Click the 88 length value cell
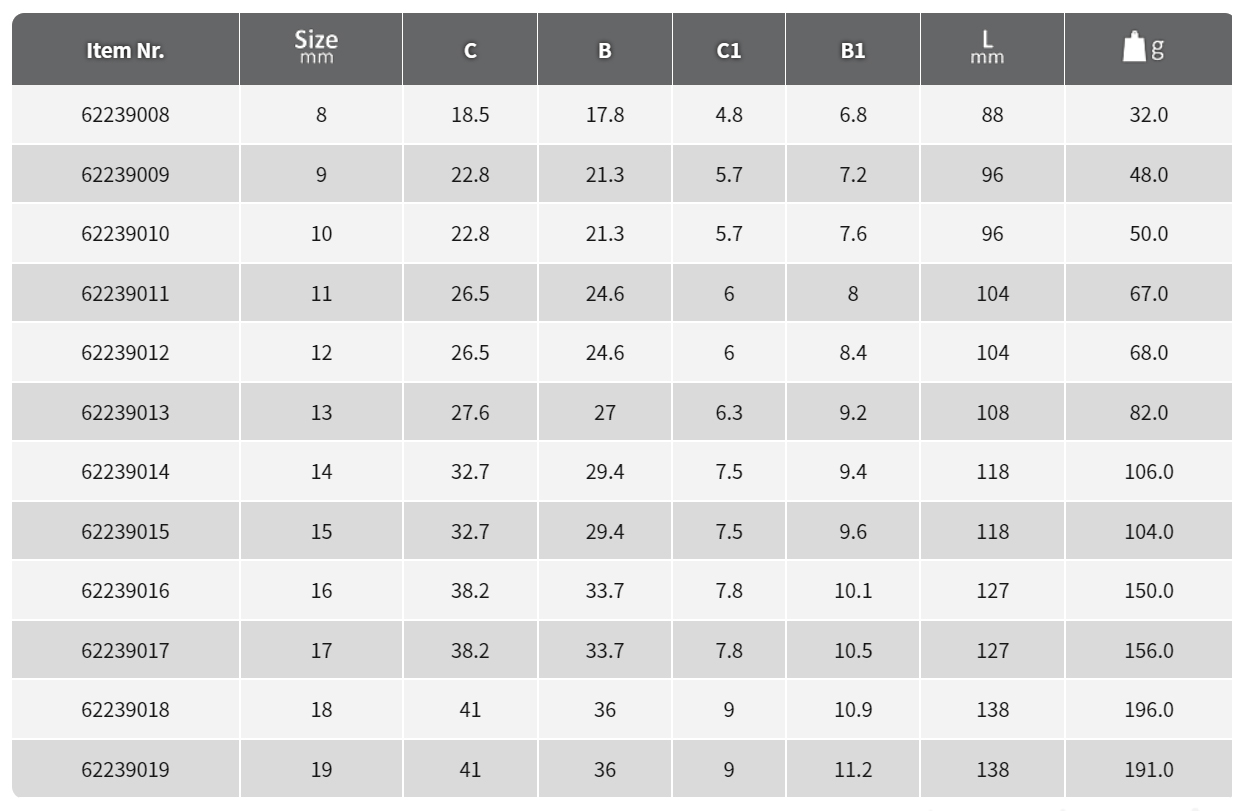The height and width of the screenshot is (811, 1244). click(x=992, y=115)
